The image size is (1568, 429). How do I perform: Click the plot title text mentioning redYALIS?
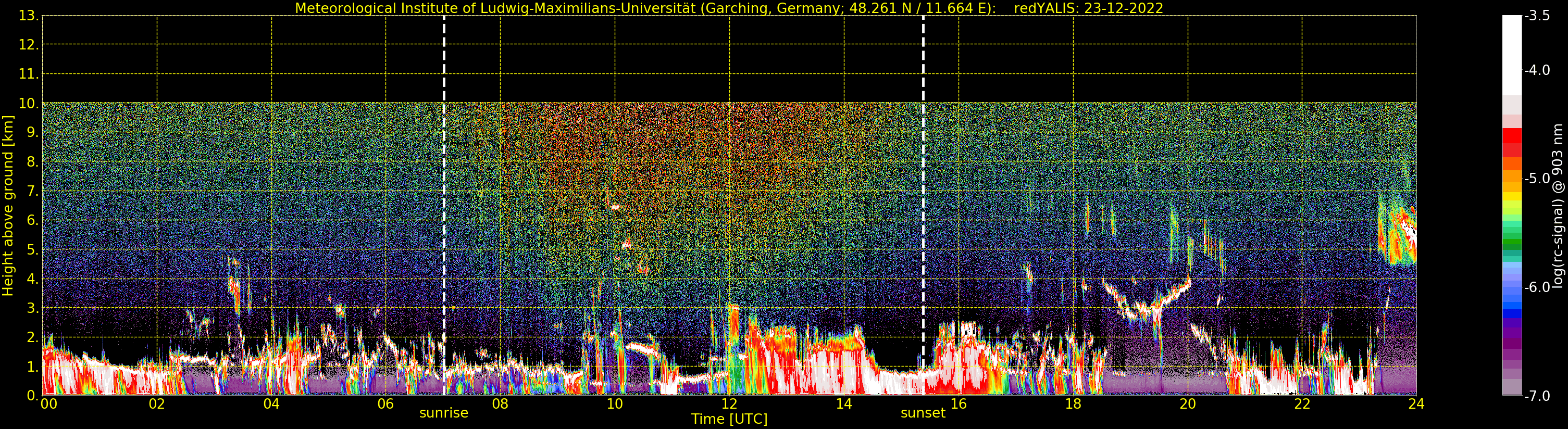pos(729,8)
